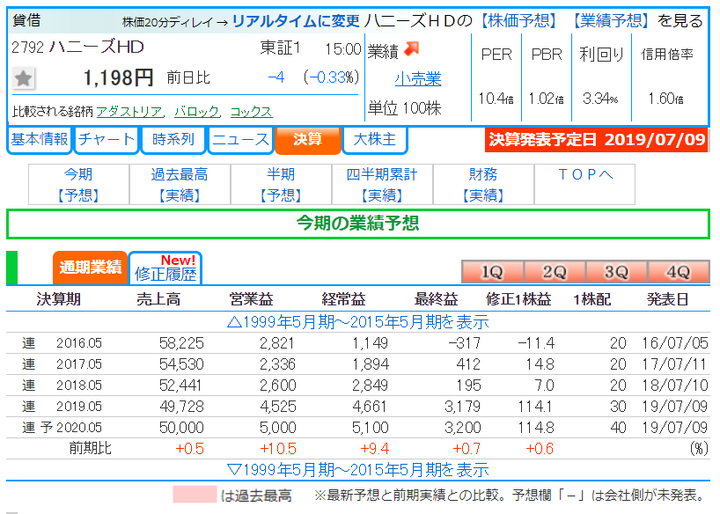Open the 【株価予想】 link
The width and height of the screenshot is (720, 514).
[518, 21]
